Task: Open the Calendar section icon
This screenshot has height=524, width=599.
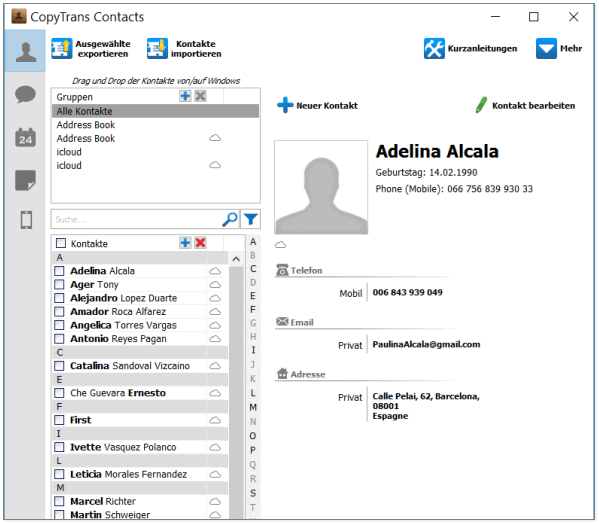Action: point(25,137)
